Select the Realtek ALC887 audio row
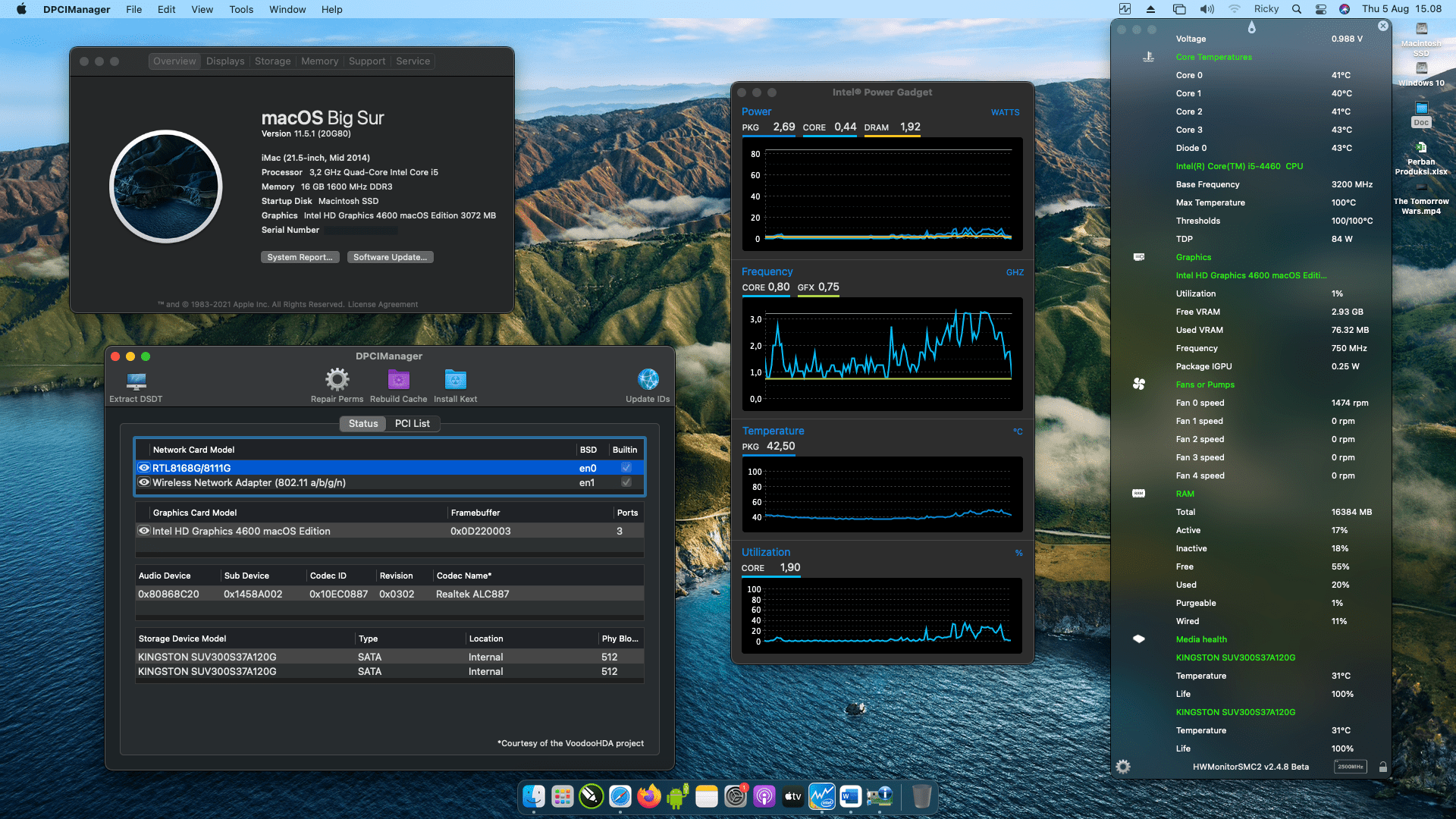This screenshot has height=819, width=1456. (389, 594)
